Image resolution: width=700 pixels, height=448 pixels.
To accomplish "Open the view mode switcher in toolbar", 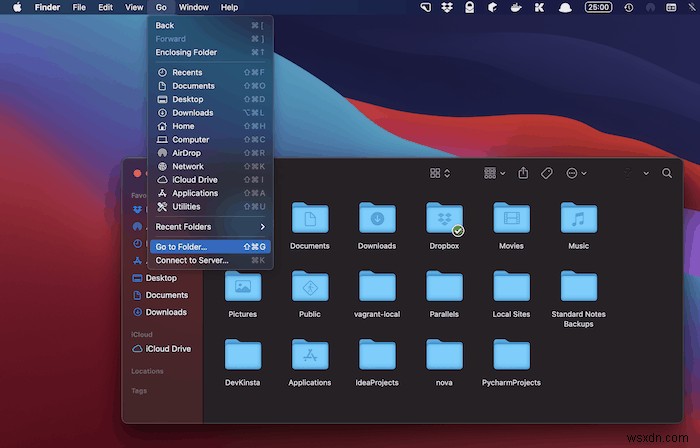I will coord(440,173).
